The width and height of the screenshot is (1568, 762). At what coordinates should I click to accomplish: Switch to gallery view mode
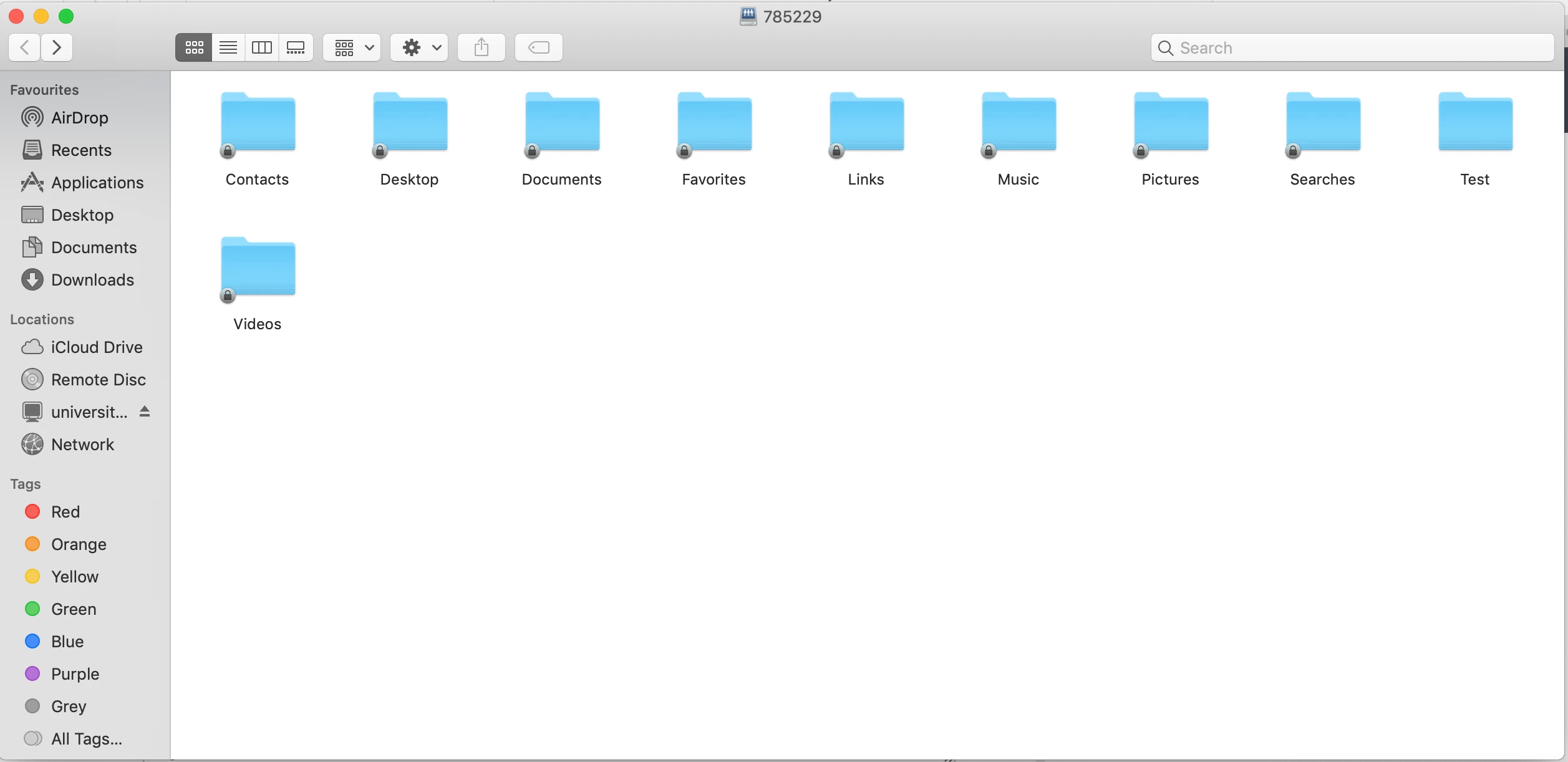[296, 47]
